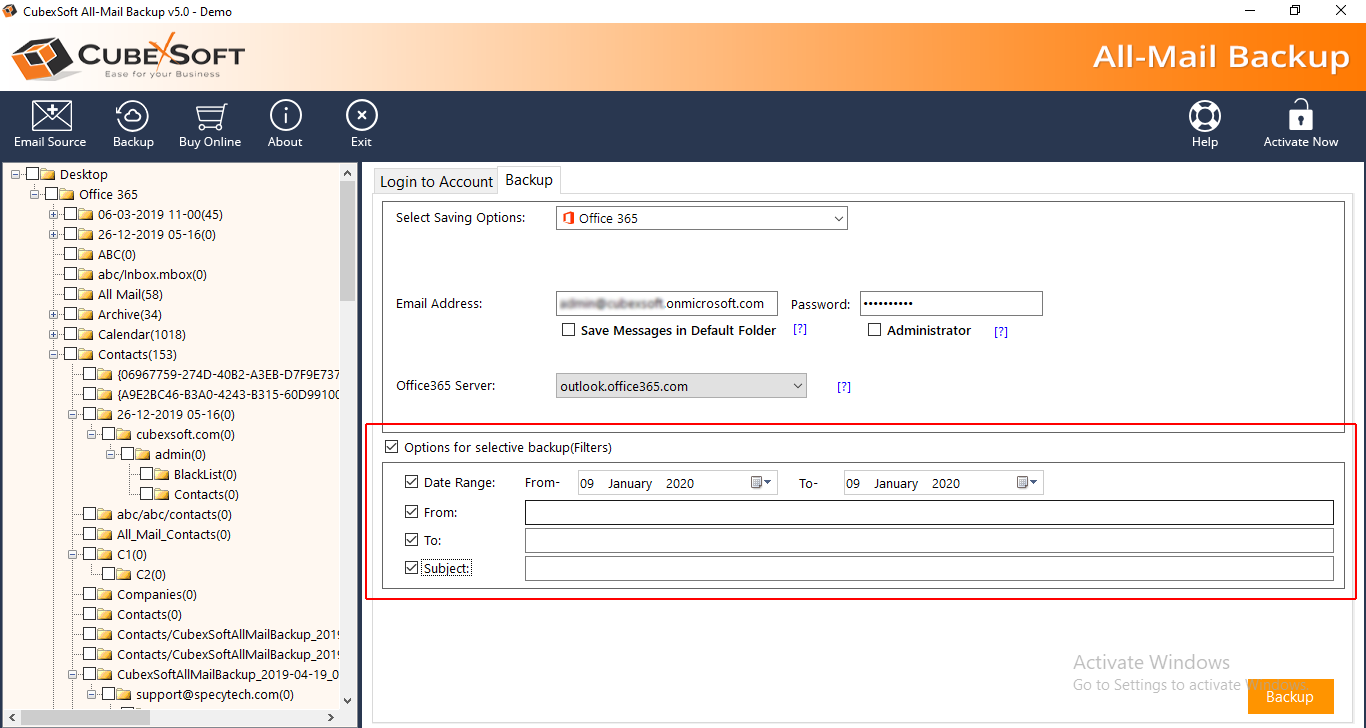Image resolution: width=1366 pixels, height=728 pixels.
Task: Expand the Archive(34) tree folder
Action: pyautogui.click(x=54, y=314)
